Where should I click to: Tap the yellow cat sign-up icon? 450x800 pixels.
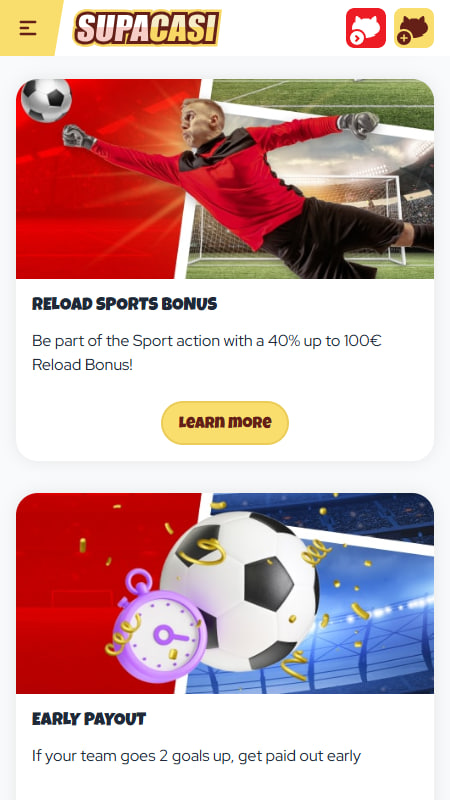(414, 28)
